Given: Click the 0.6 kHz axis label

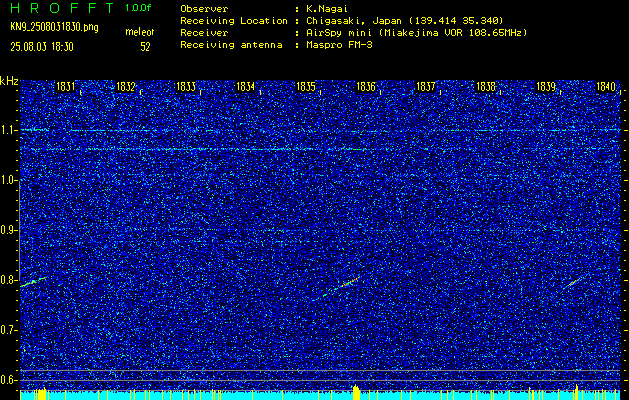Looking at the screenshot, I should (x=8, y=380).
